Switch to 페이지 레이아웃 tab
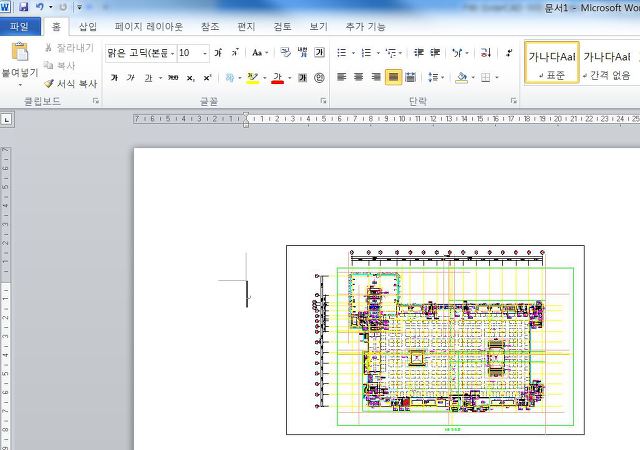The height and width of the screenshot is (450, 640). (148, 27)
